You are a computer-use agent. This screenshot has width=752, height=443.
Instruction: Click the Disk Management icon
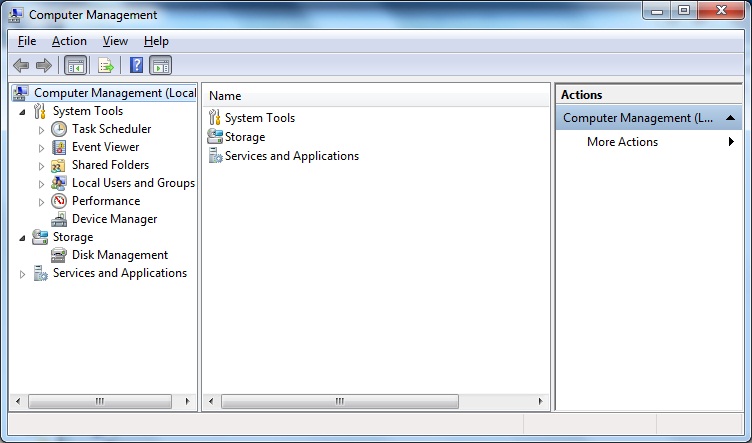pyautogui.click(x=59, y=255)
